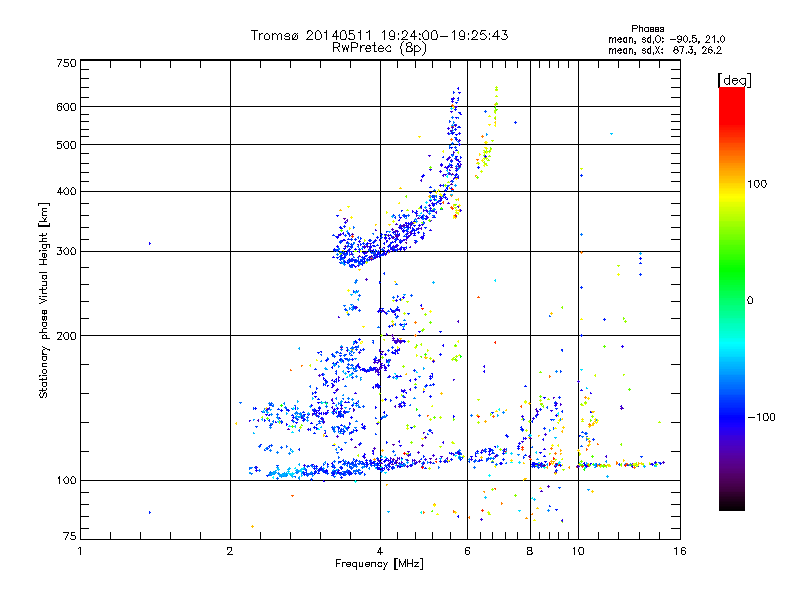Click the rainbow phase color bar
The width and height of the screenshot is (800, 600).
(x=732, y=298)
